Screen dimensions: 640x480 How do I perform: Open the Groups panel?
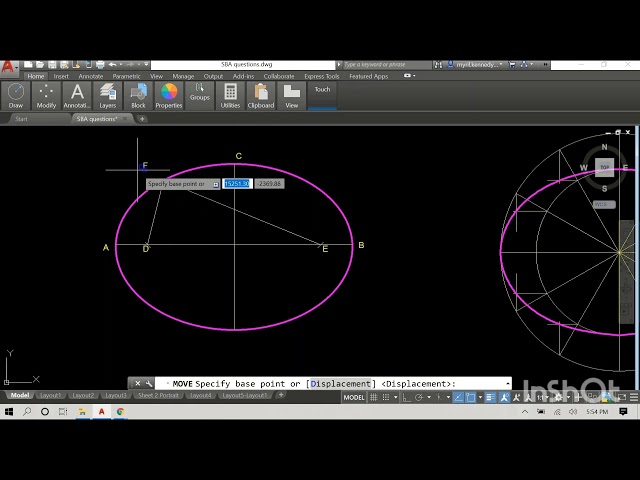coord(200,96)
